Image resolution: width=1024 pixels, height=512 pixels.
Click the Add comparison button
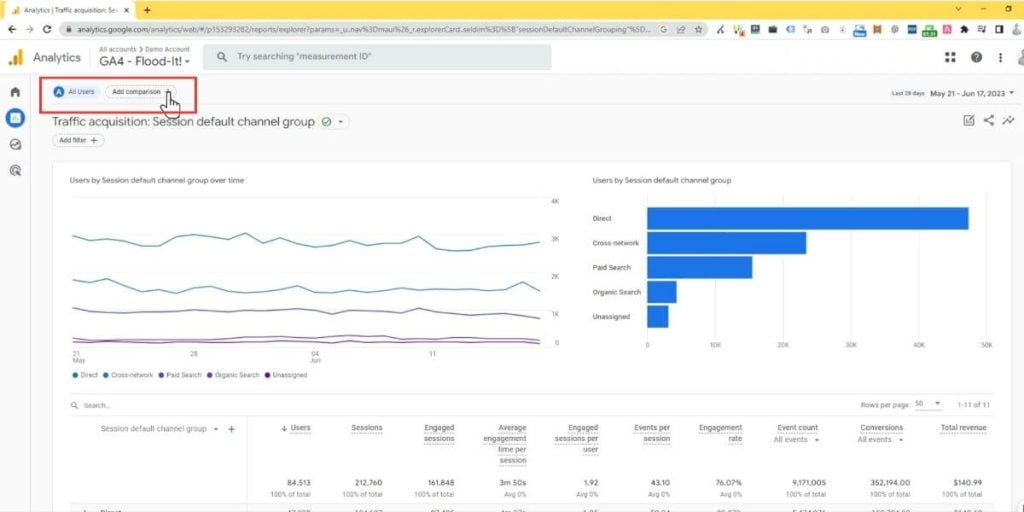coord(139,92)
